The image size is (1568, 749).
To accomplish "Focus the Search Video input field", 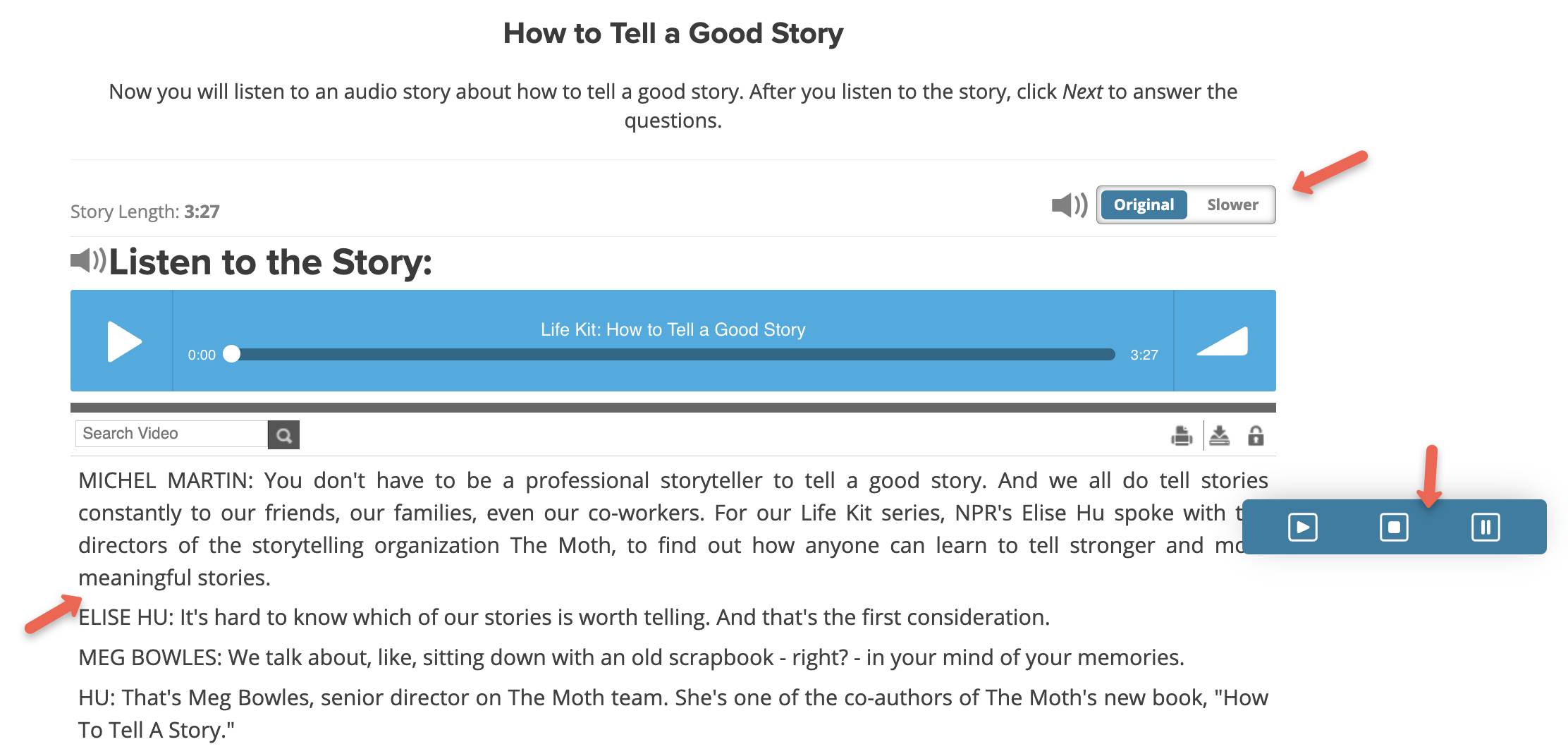I will pyautogui.click(x=171, y=434).
